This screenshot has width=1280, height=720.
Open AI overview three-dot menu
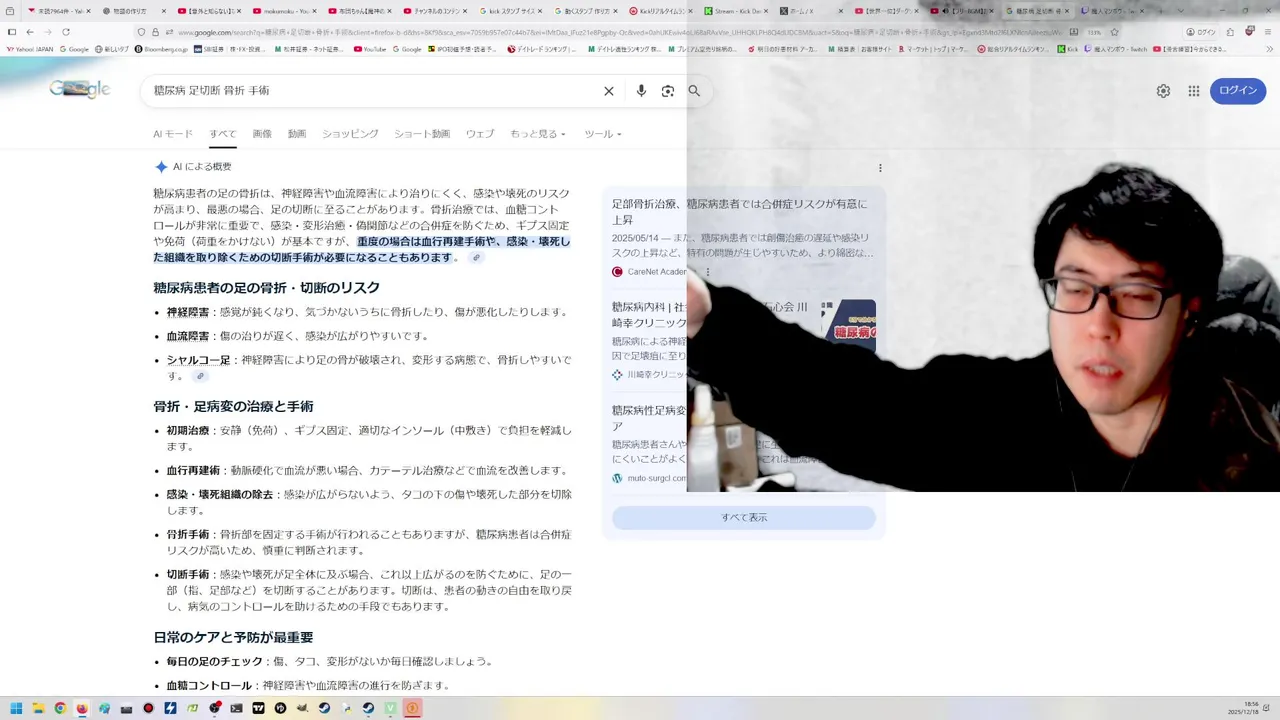coord(880,168)
